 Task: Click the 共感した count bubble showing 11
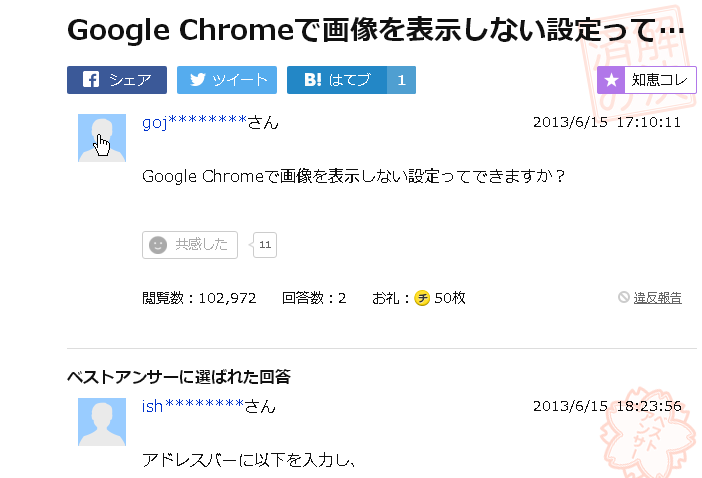pos(265,244)
